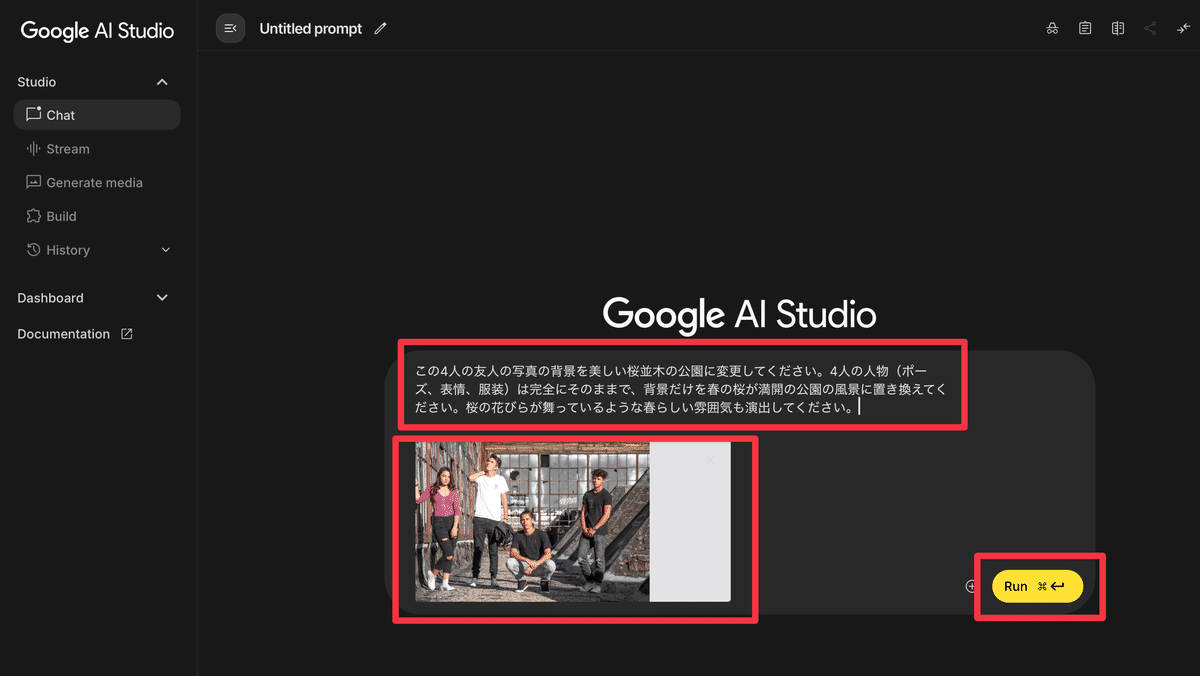Select Chat in the sidebar
Viewport: 1200px width, 676px height.
[97, 115]
